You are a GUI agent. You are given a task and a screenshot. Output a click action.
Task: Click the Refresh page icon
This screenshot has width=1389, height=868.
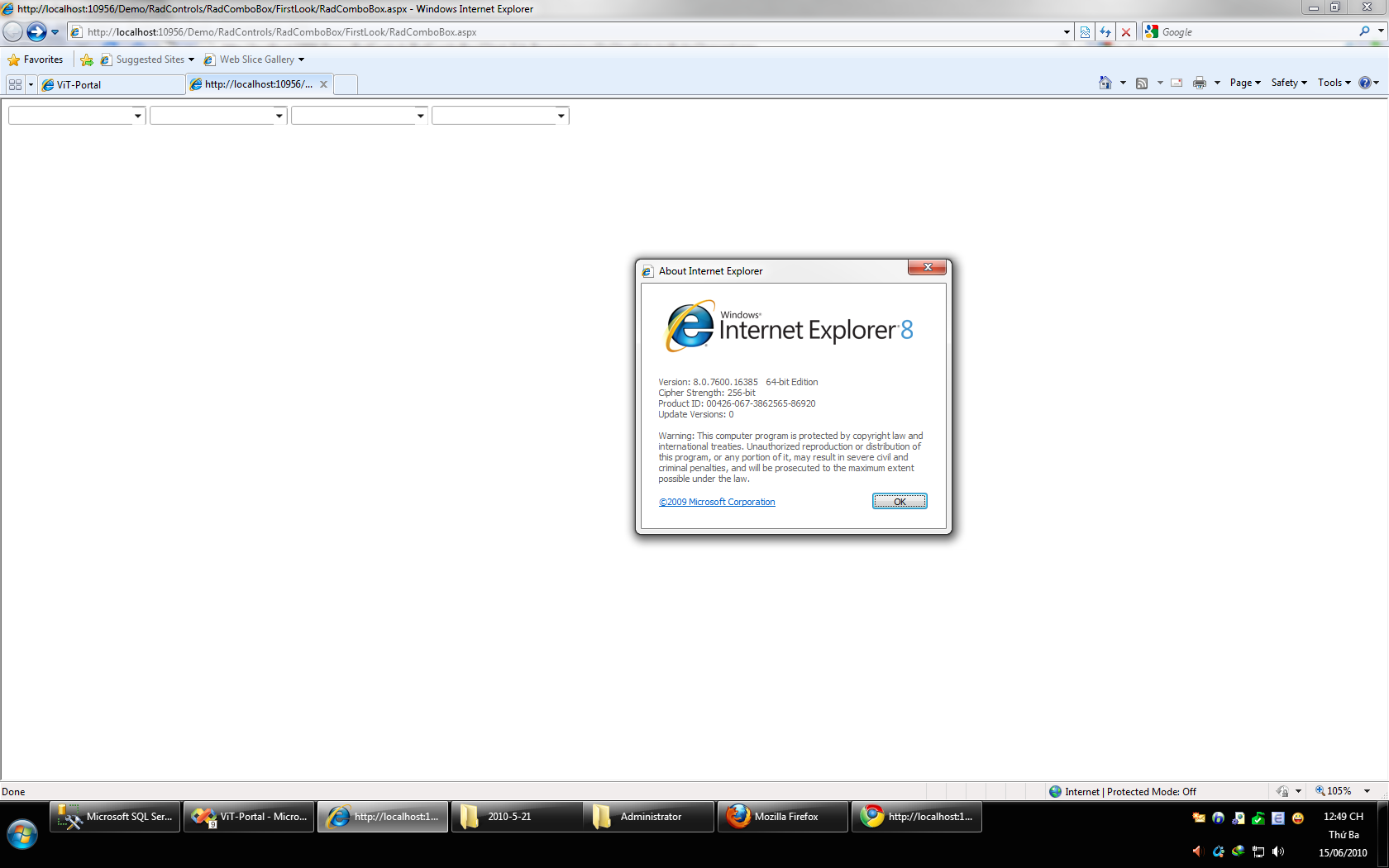click(1105, 32)
